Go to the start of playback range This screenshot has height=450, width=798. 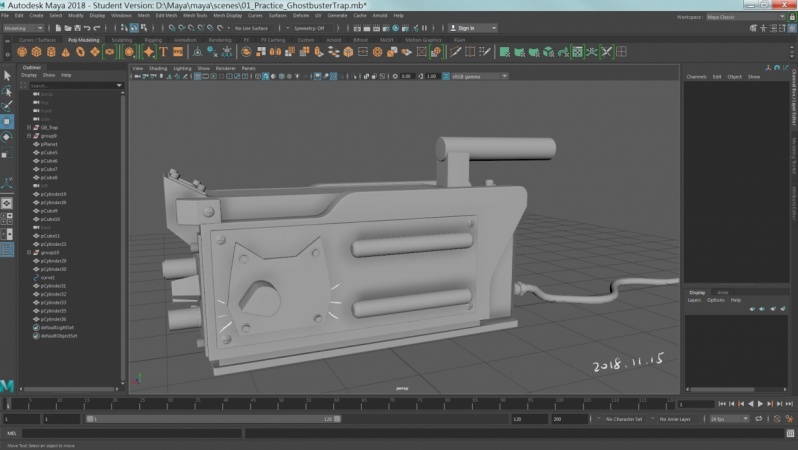click(x=722, y=404)
